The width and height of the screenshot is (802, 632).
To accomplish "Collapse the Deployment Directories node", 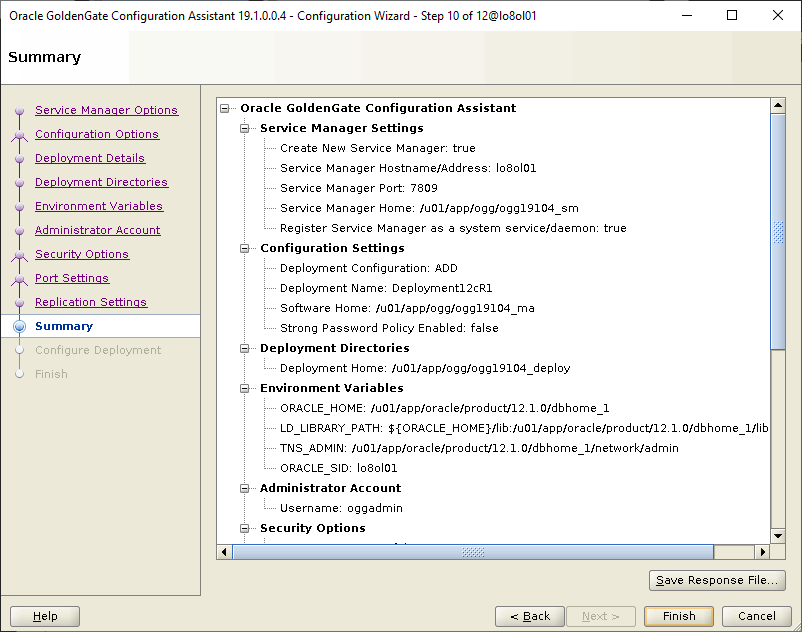I will click(245, 348).
